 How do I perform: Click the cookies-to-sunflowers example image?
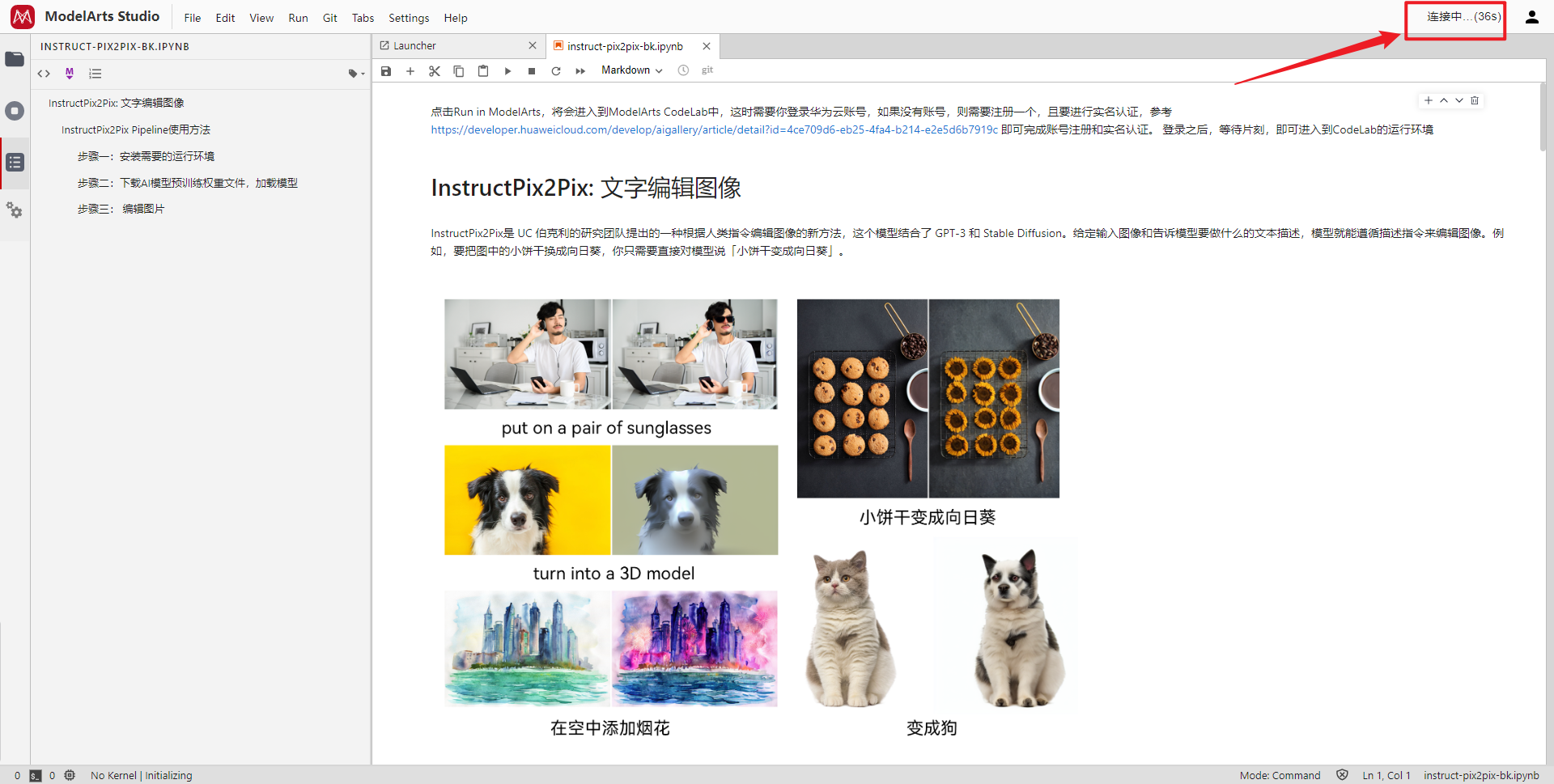coord(928,399)
